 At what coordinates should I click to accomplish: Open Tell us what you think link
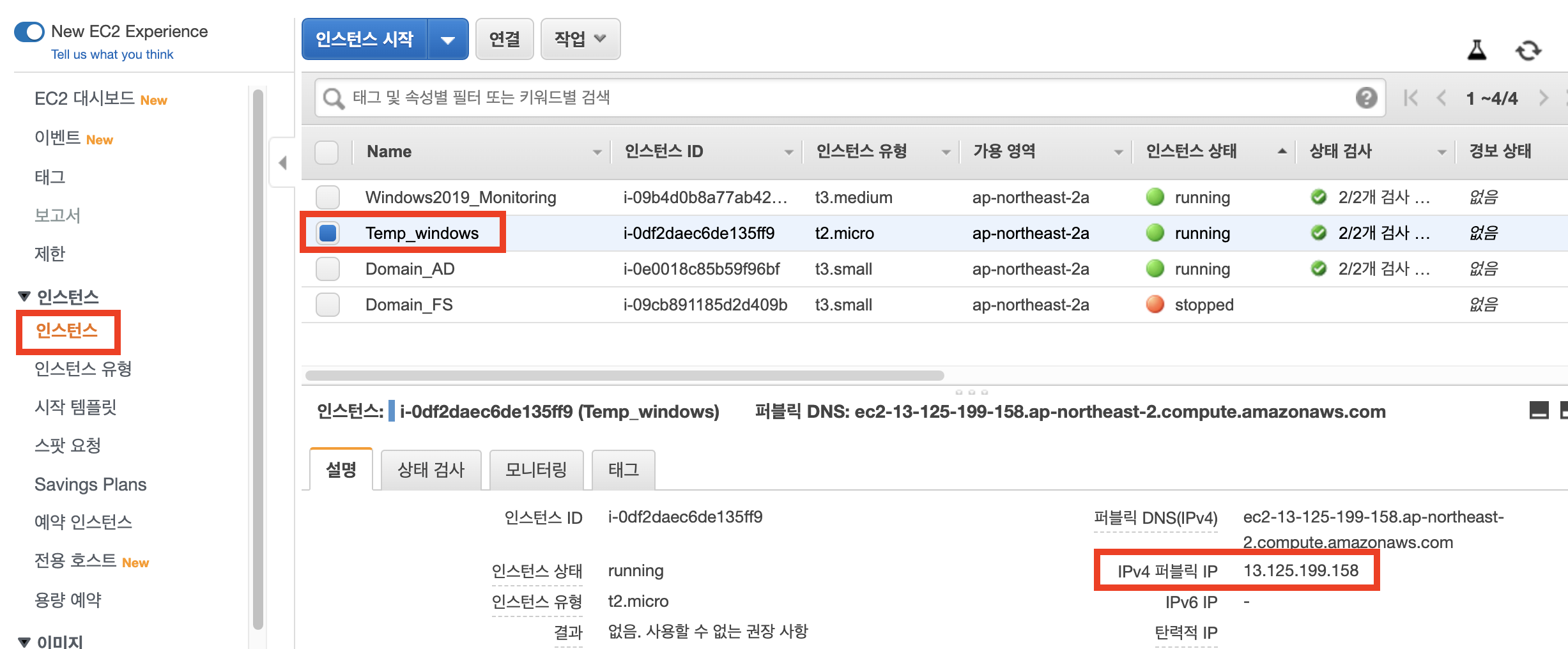[112, 54]
